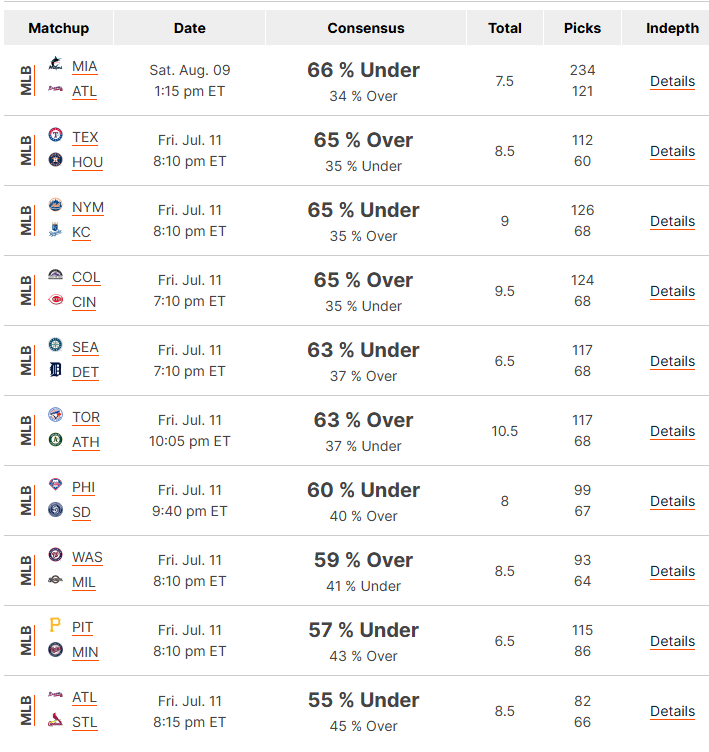Open the NYM team link
Viewport: 709px width, 752px height.
[x=88, y=207]
